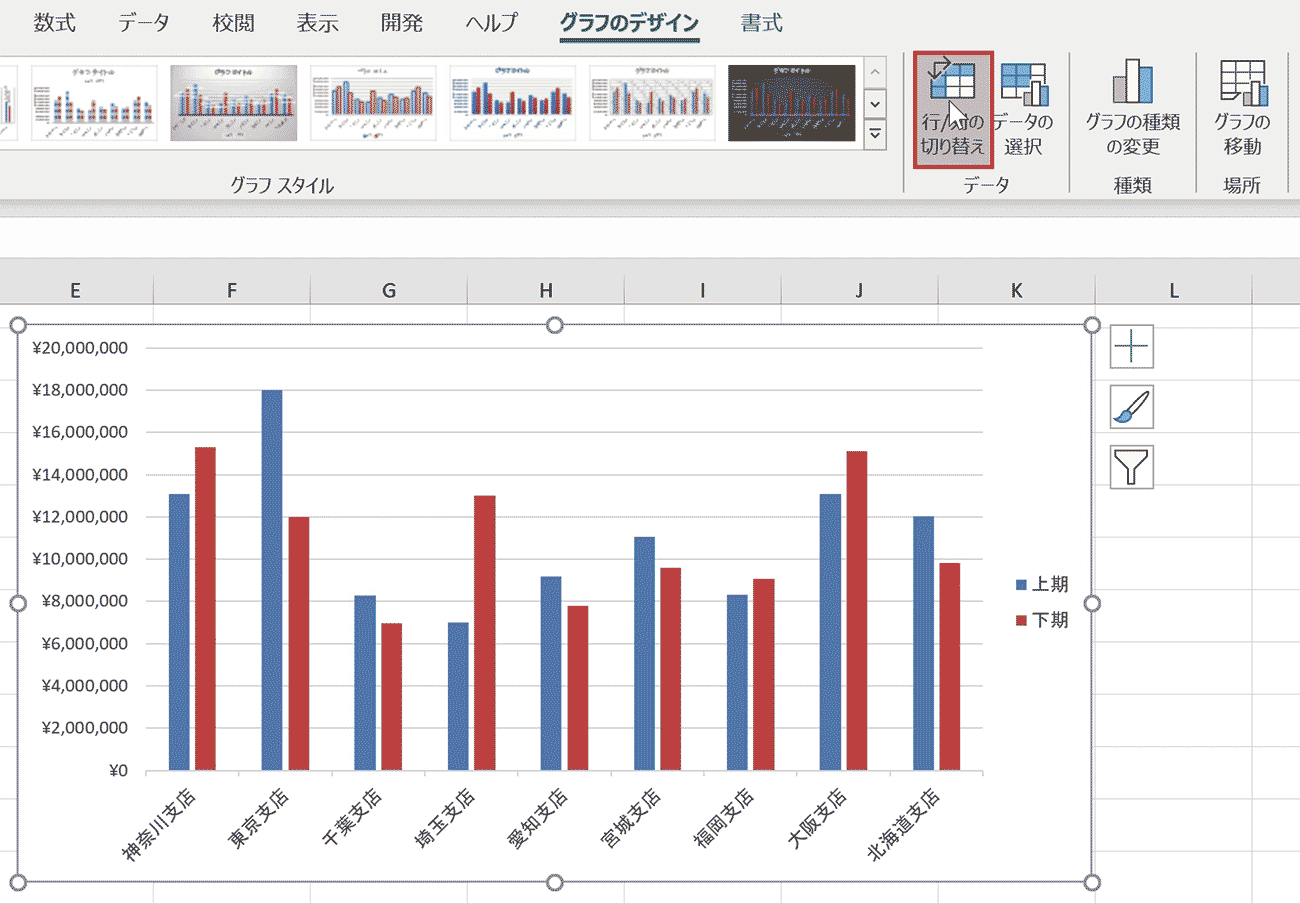Viewport: 1300px width, 904px height.
Task: Click the Switch Row/Column (行/列の切り替え) button
Action: 953,110
